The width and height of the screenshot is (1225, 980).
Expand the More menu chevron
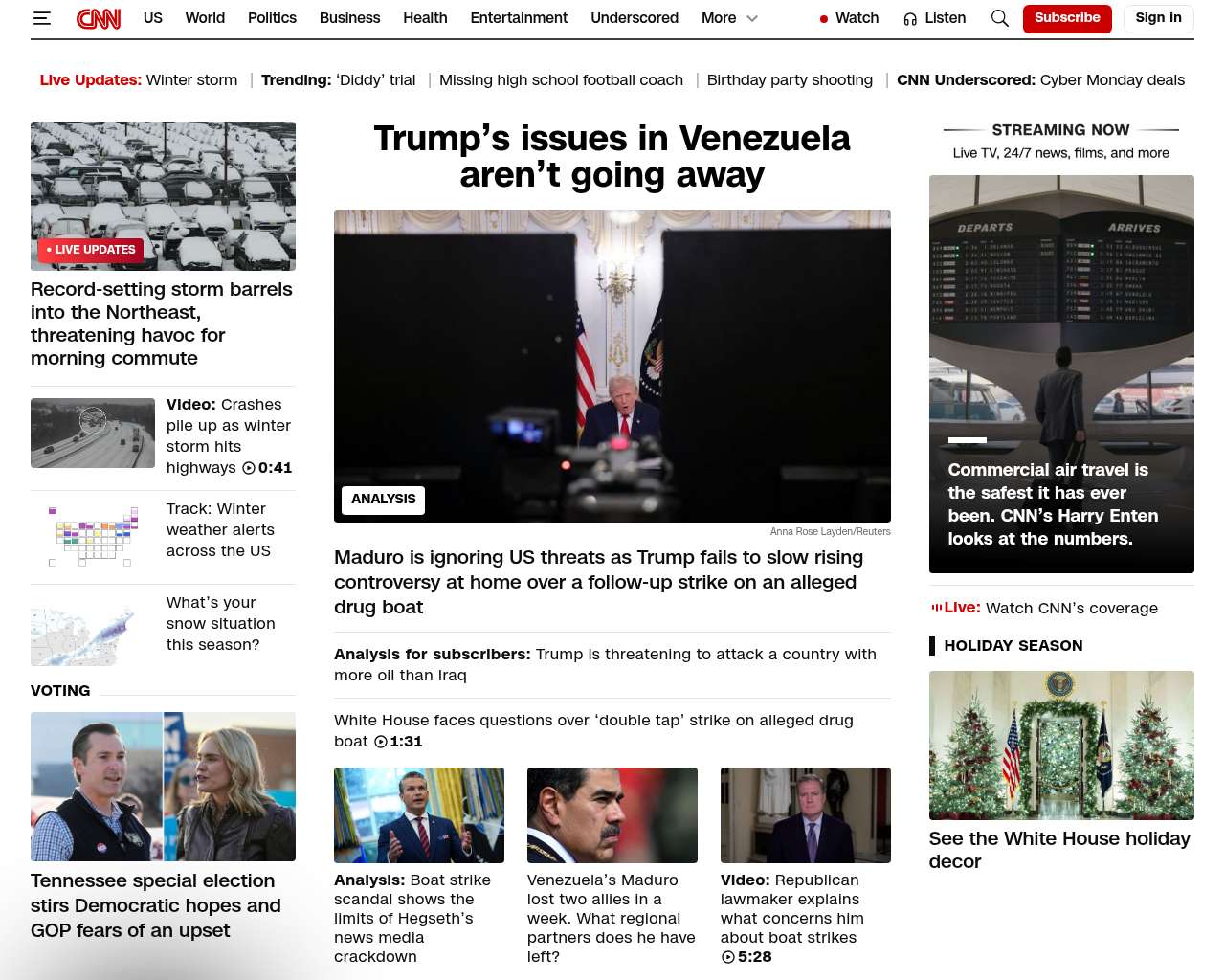(x=752, y=18)
